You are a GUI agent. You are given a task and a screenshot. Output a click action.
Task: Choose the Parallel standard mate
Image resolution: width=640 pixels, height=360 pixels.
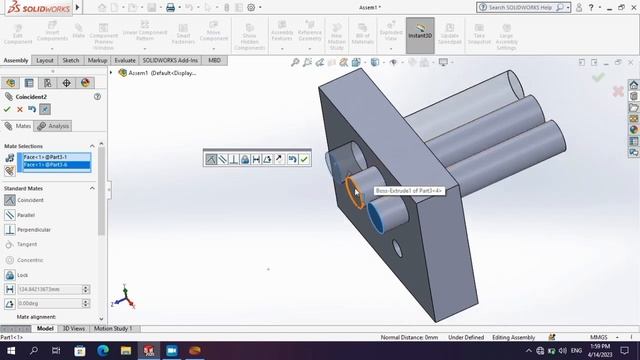(x=20, y=215)
